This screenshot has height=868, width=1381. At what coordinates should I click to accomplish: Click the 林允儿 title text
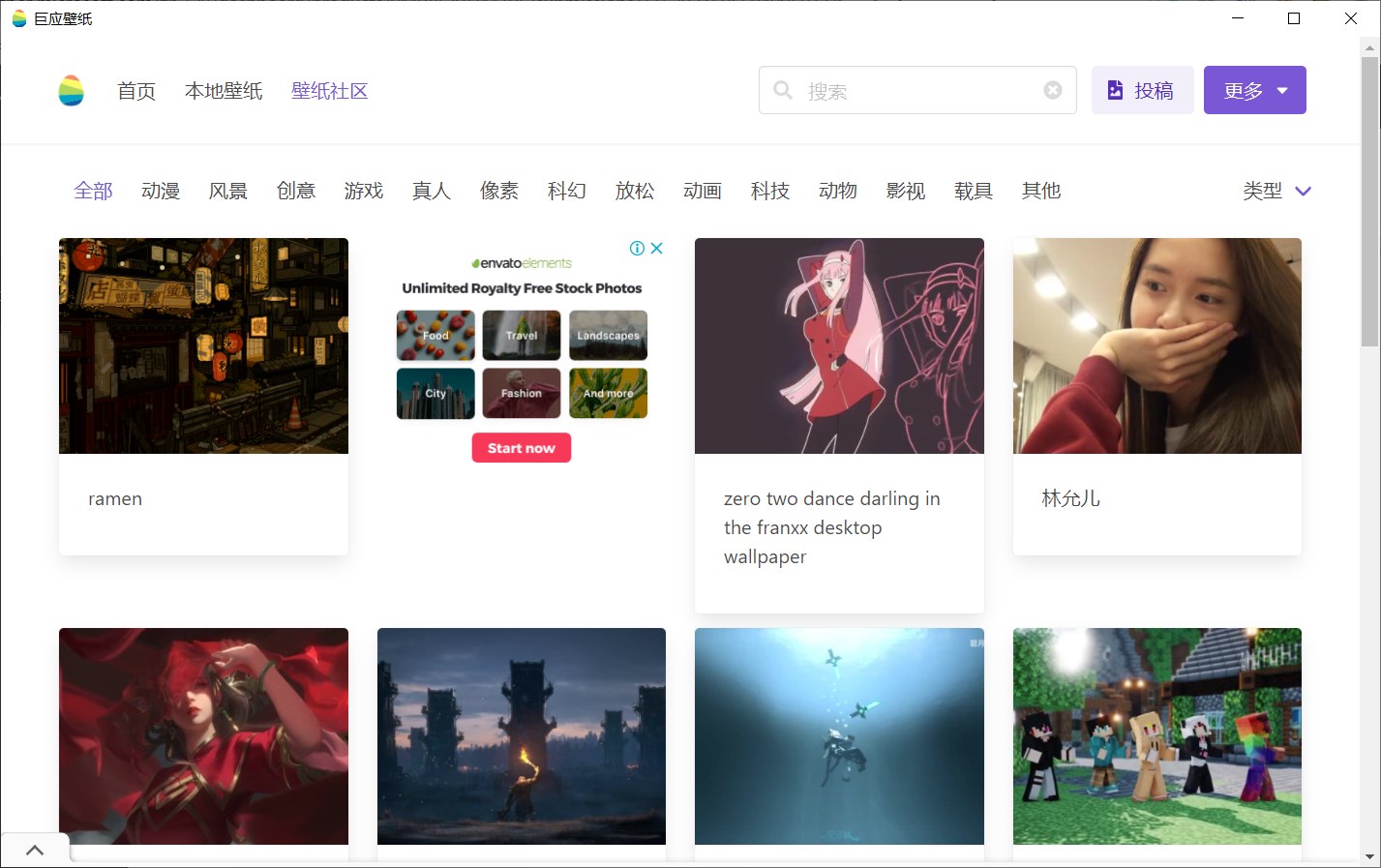(x=1070, y=498)
